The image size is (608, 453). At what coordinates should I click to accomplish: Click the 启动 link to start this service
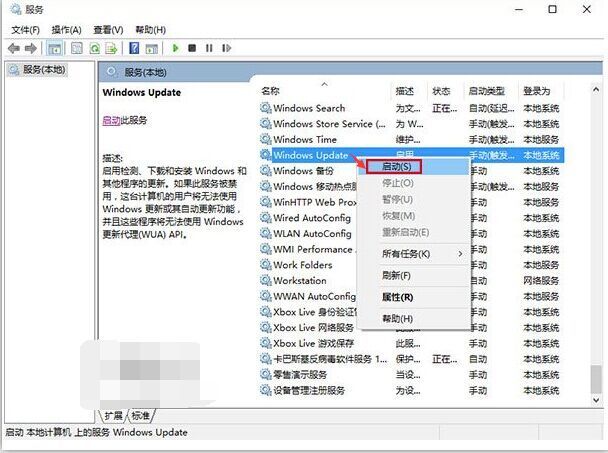pyautogui.click(x=111, y=121)
